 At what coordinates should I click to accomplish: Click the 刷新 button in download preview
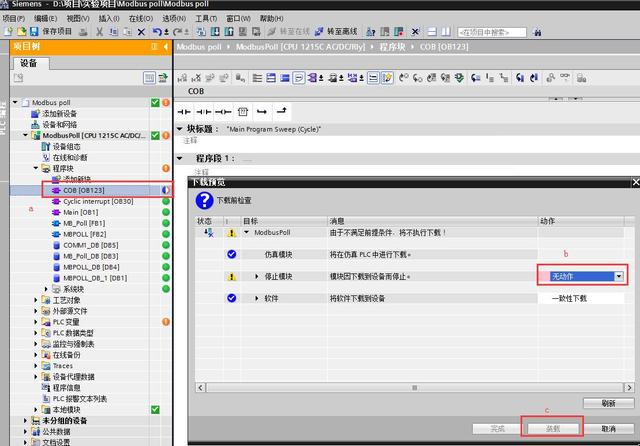608,403
